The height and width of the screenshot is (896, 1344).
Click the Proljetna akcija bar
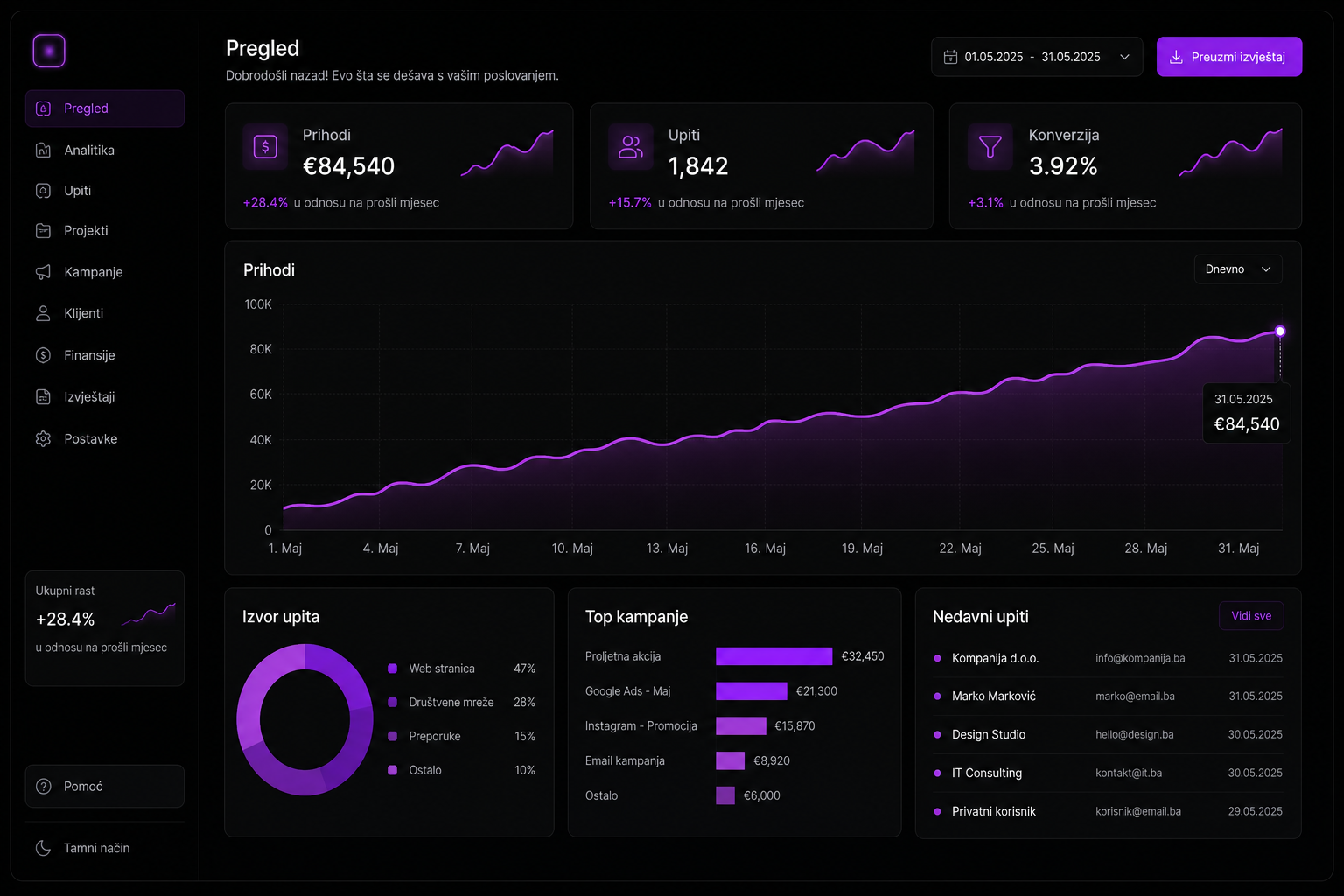773,656
